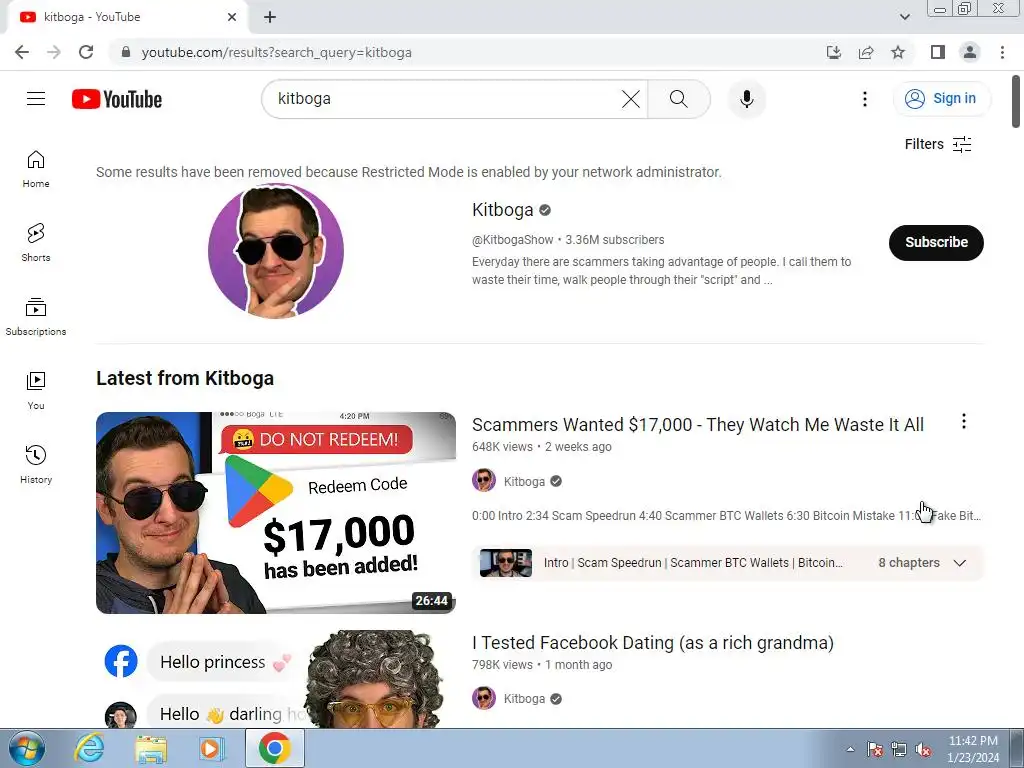
Task: Open the You section in sidebar
Action: pyautogui.click(x=36, y=391)
